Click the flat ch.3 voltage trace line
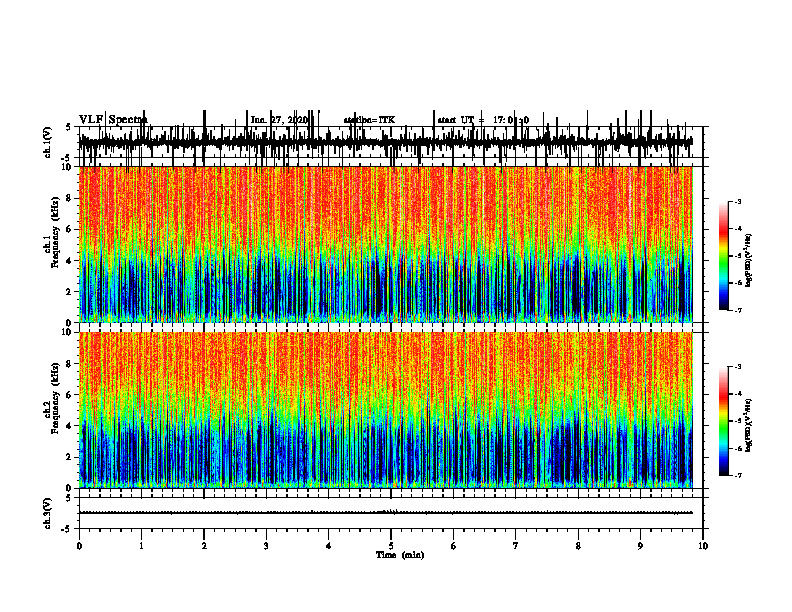 point(385,513)
